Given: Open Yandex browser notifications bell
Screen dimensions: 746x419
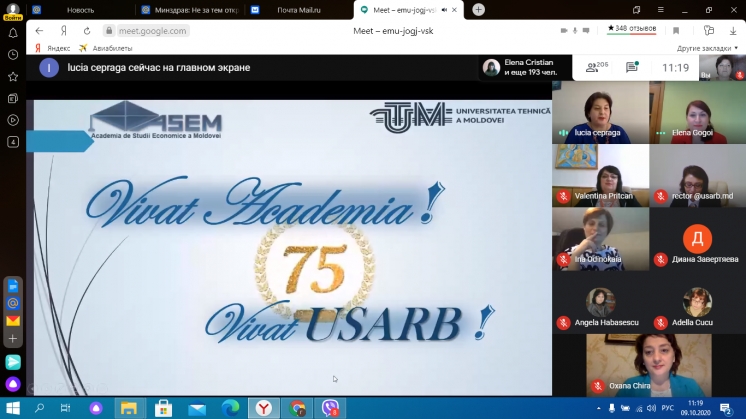Looking at the screenshot, I should pyautogui.click(x=13, y=33).
